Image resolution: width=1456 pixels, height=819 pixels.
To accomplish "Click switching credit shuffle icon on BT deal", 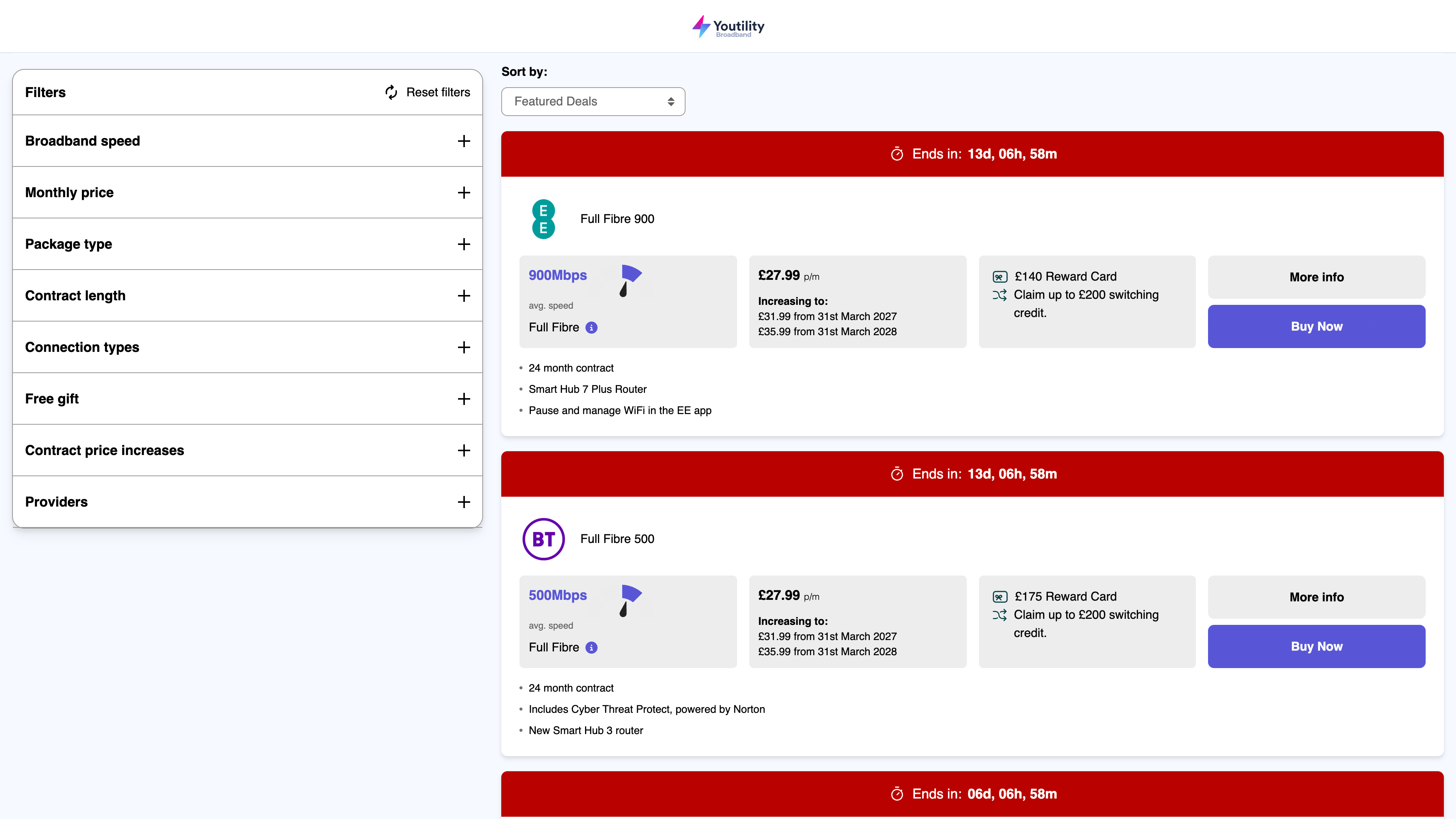I will (1000, 615).
